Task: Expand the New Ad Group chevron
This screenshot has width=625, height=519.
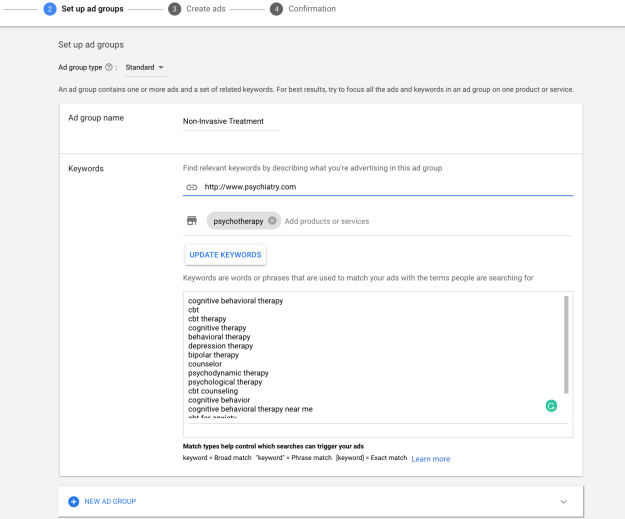Action: pyautogui.click(x=564, y=501)
